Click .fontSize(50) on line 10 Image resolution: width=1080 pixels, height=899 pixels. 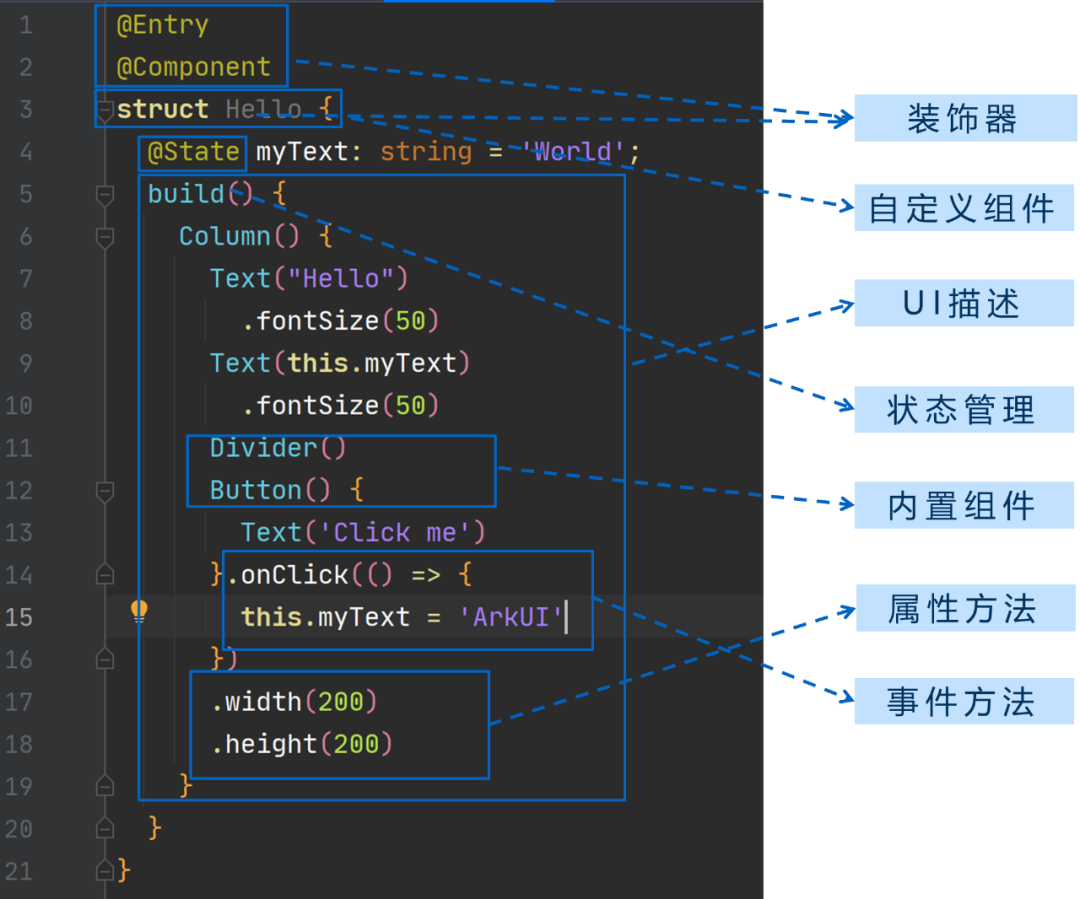pos(340,406)
